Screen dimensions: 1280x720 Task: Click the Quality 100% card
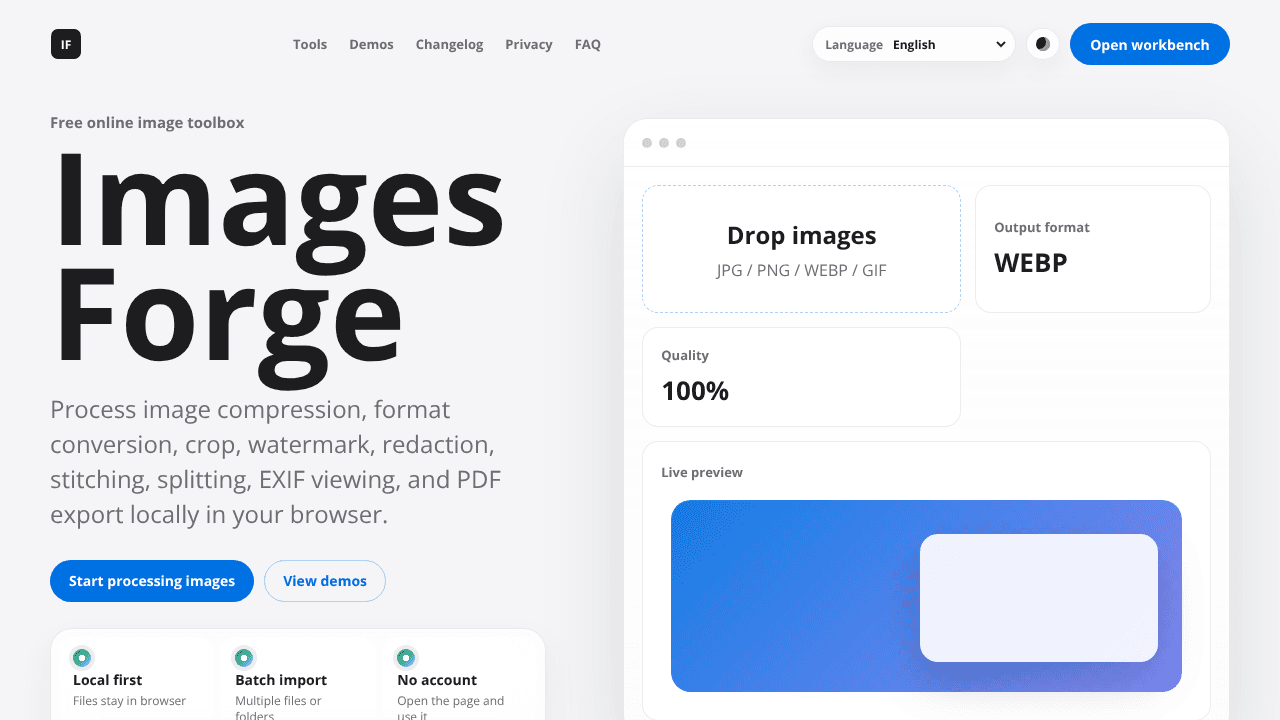click(x=801, y=377)
